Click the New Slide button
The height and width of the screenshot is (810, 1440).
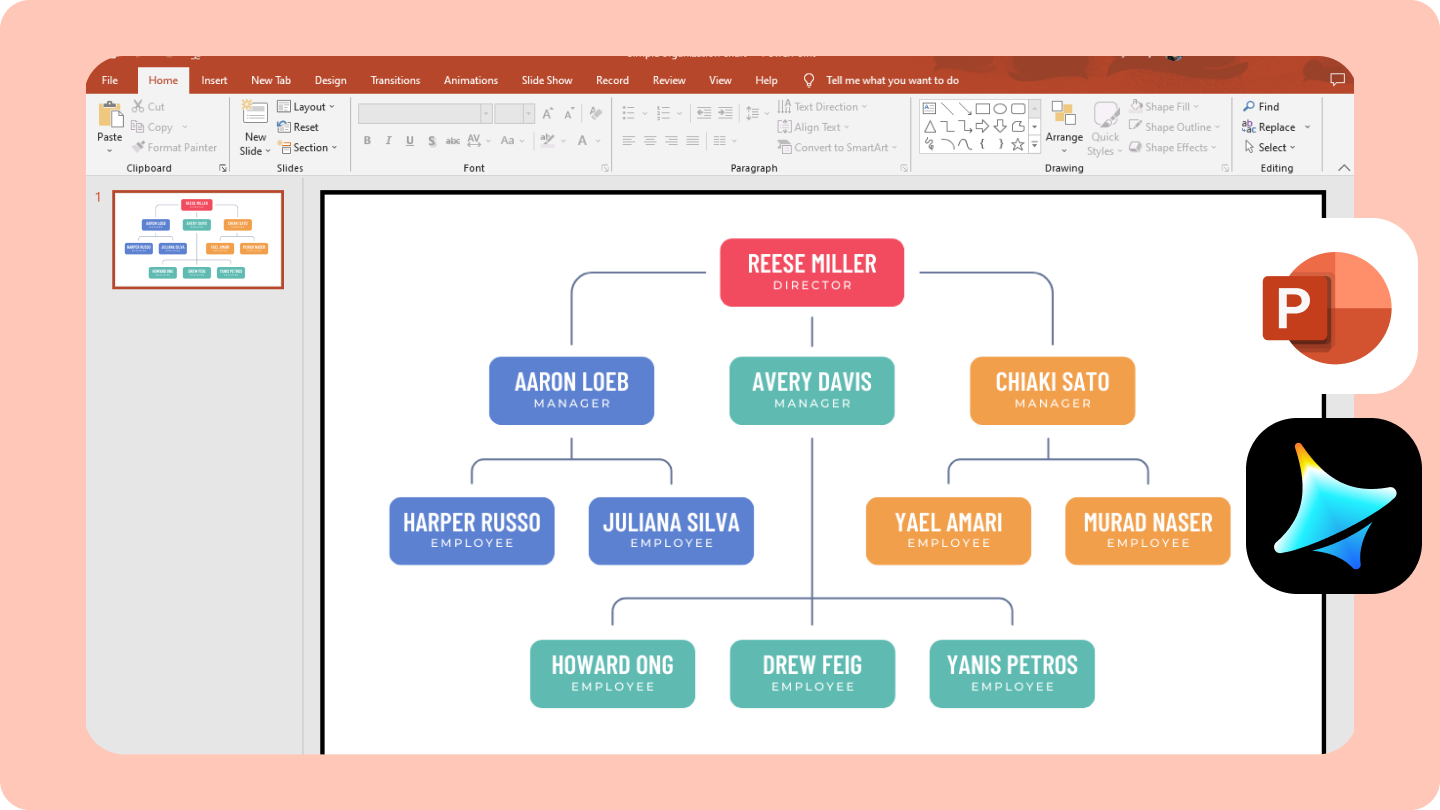[x=254, y=125]
